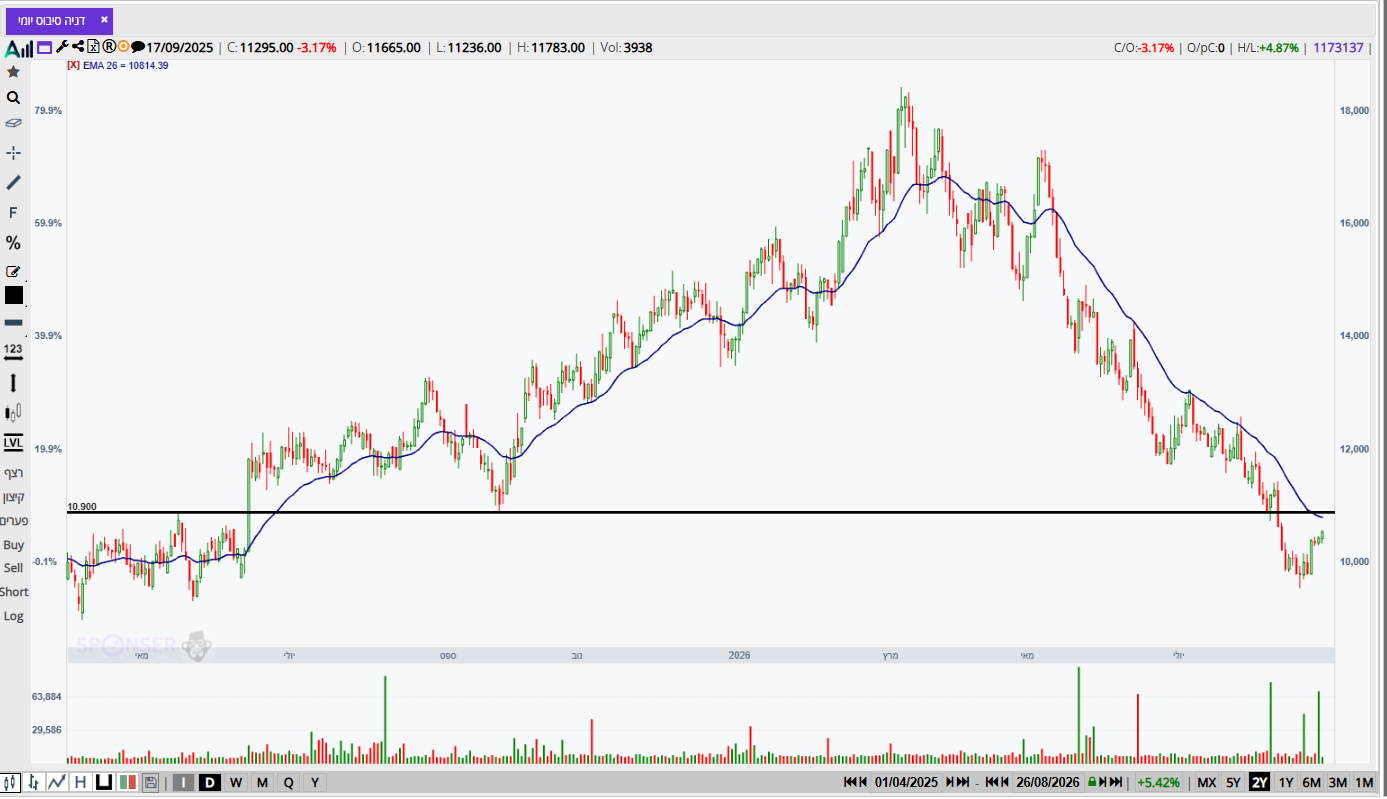Set chart range to 3M

click(x=1338, y=782)
